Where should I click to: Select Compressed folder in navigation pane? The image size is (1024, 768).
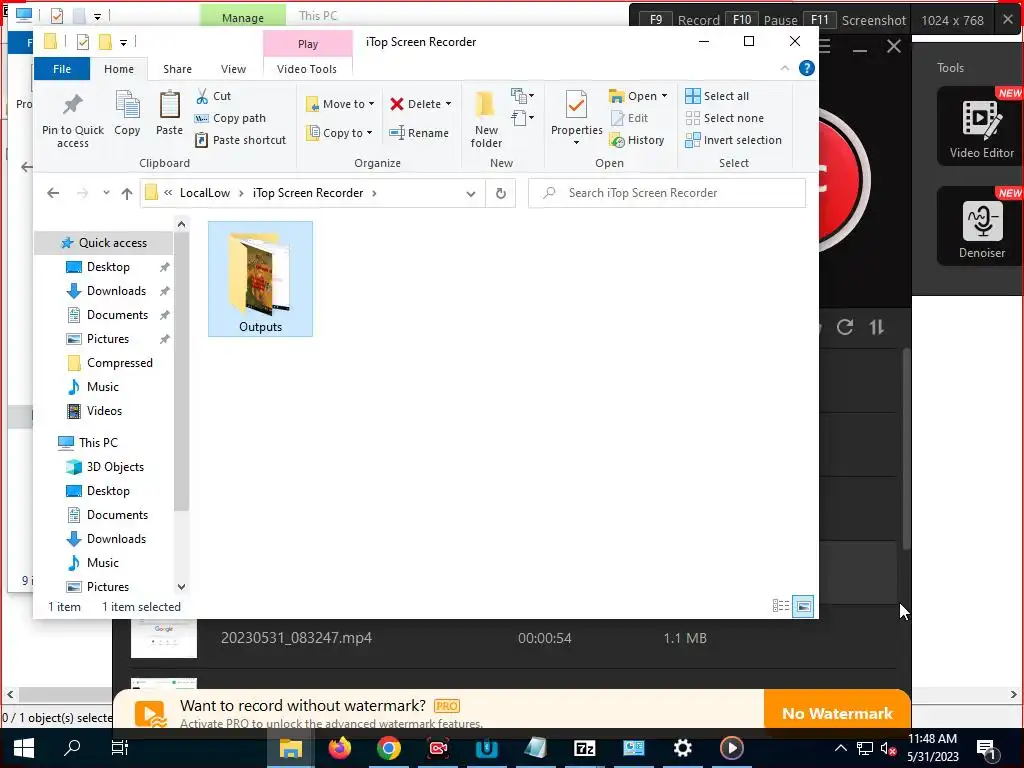click(120, 363)
